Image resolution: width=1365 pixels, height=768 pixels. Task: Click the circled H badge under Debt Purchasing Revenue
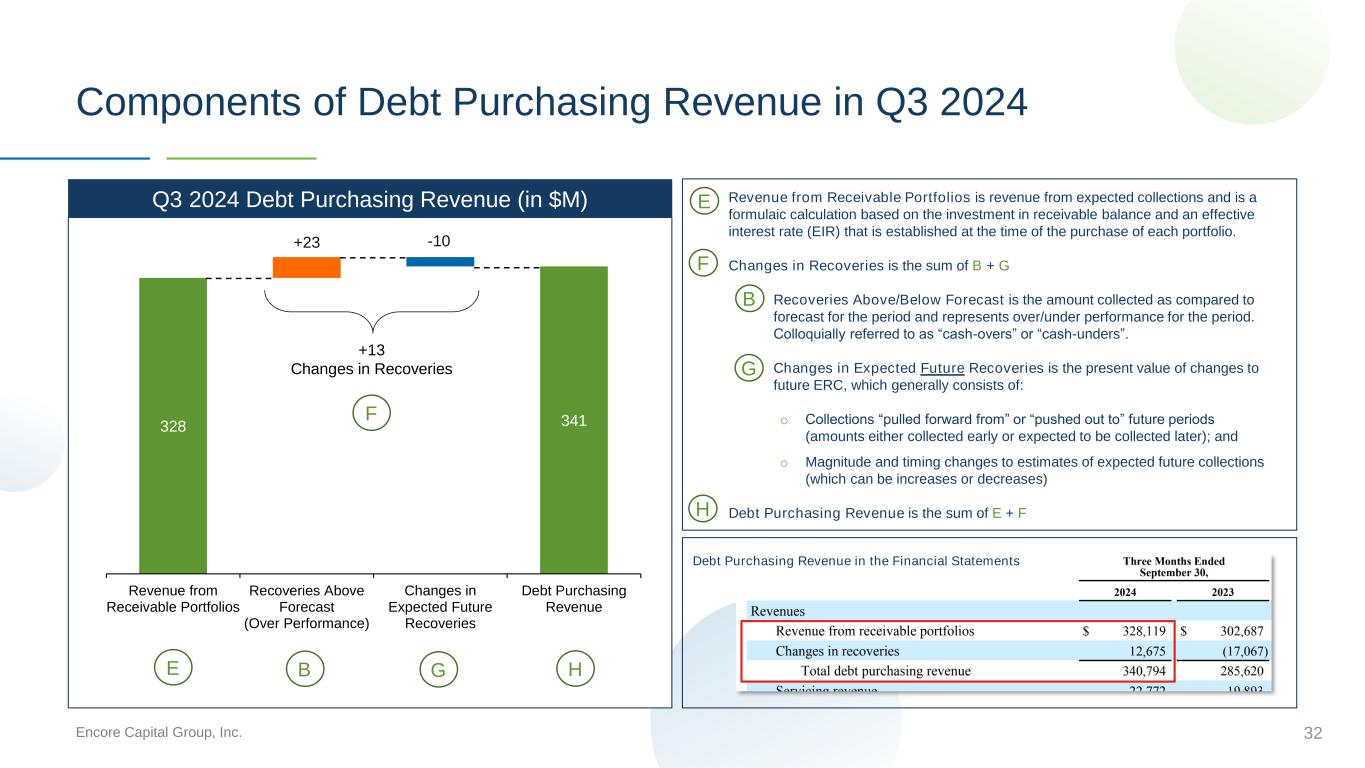pos(575,668)
